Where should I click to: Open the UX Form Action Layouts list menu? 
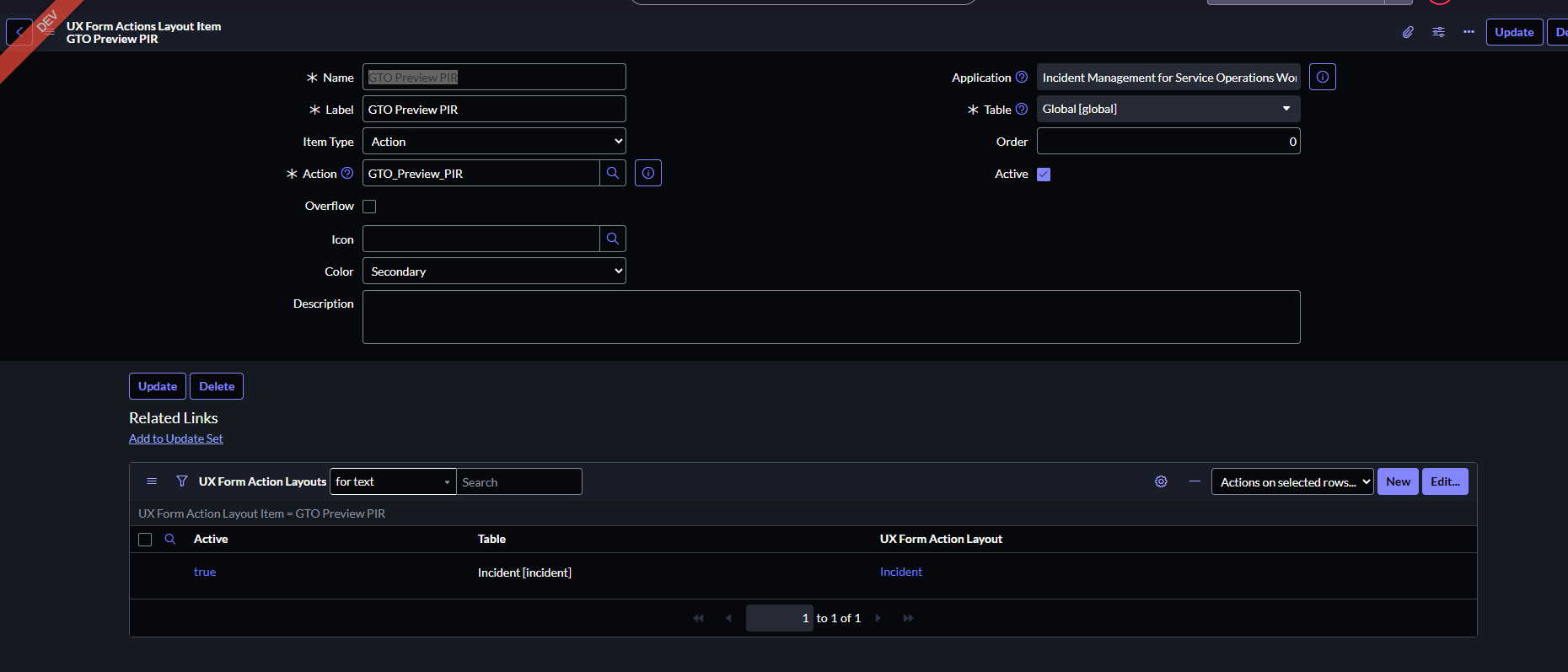(x=152, y=481)
